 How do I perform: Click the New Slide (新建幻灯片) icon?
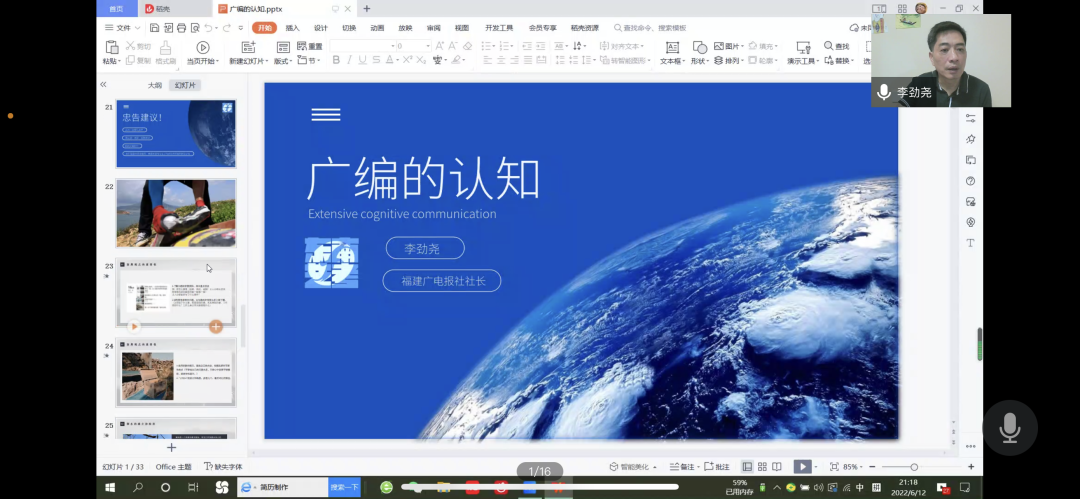coord(249,48)
